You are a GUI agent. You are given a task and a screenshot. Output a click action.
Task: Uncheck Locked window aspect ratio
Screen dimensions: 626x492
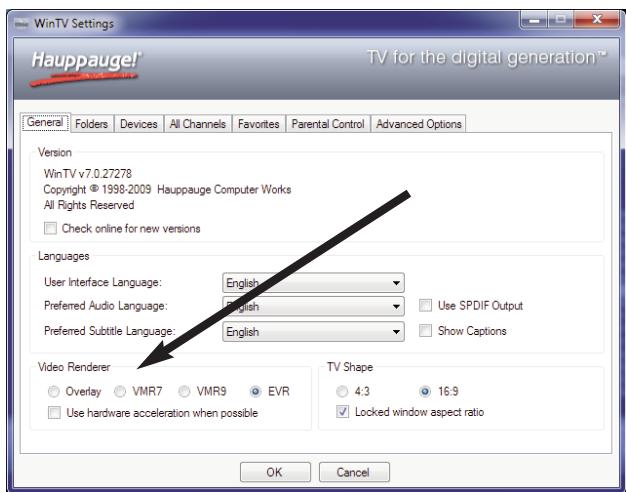coord(343,412)
